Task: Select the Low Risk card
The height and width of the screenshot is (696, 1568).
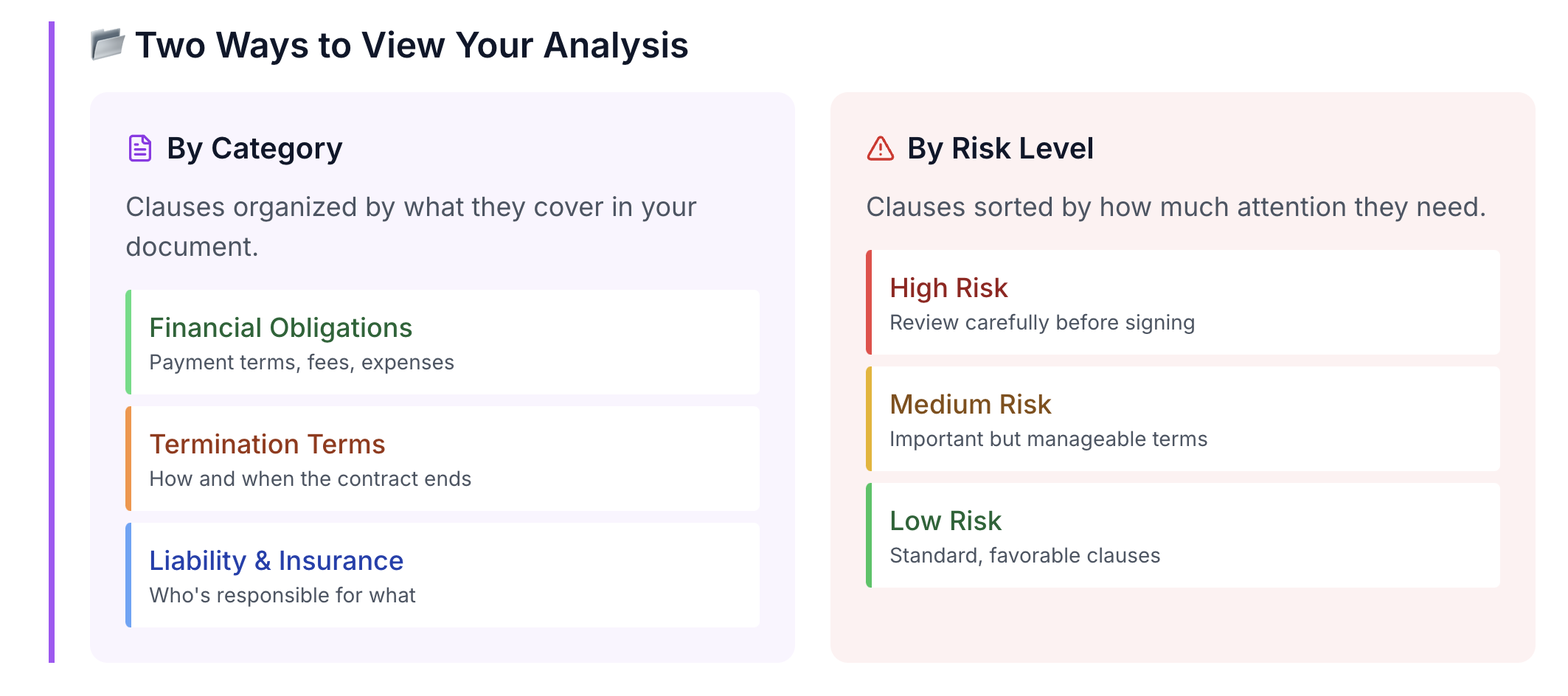Action: pyautogui.click(x=1183, y=535)
